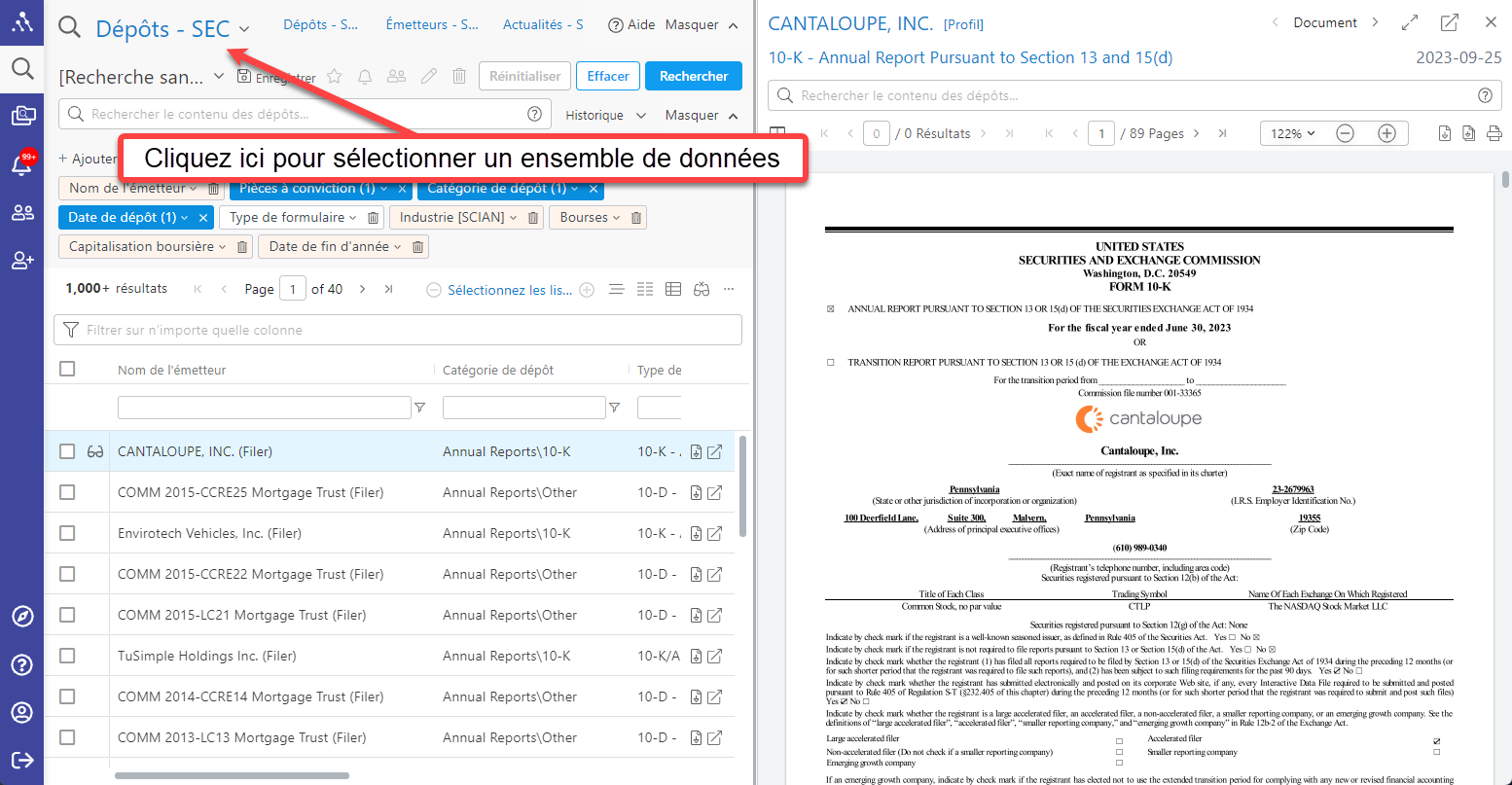The width and height of the screenshot is (1512, 785).
Task: Open Envirotech Vehicles filing in new window
Action: point(715,533)
